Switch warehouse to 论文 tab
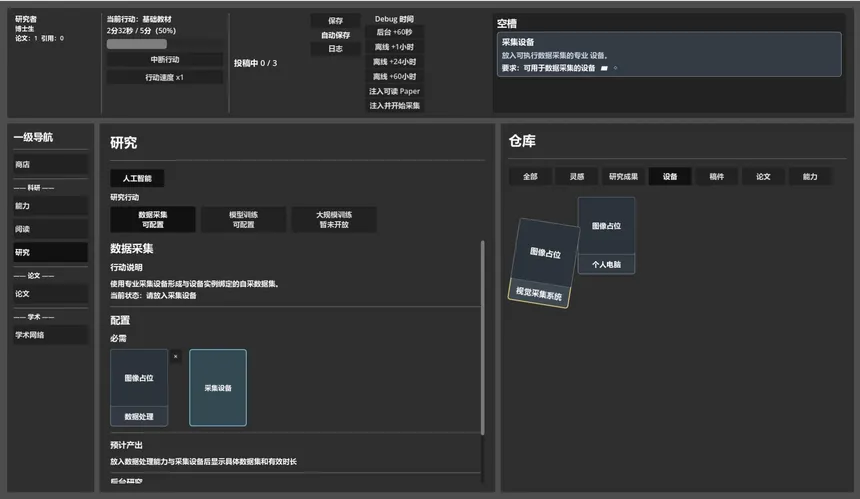This screenshot has height=499, width=860. pos(763,177)
